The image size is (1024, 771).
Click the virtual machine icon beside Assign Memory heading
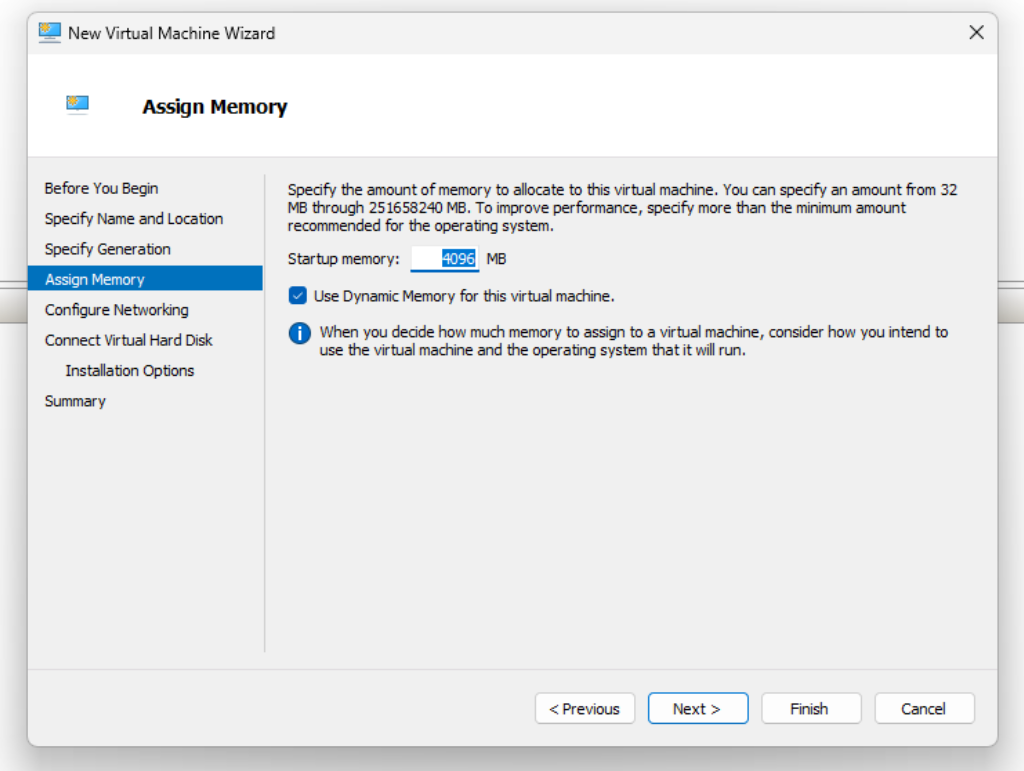click(x=78, y=104)
